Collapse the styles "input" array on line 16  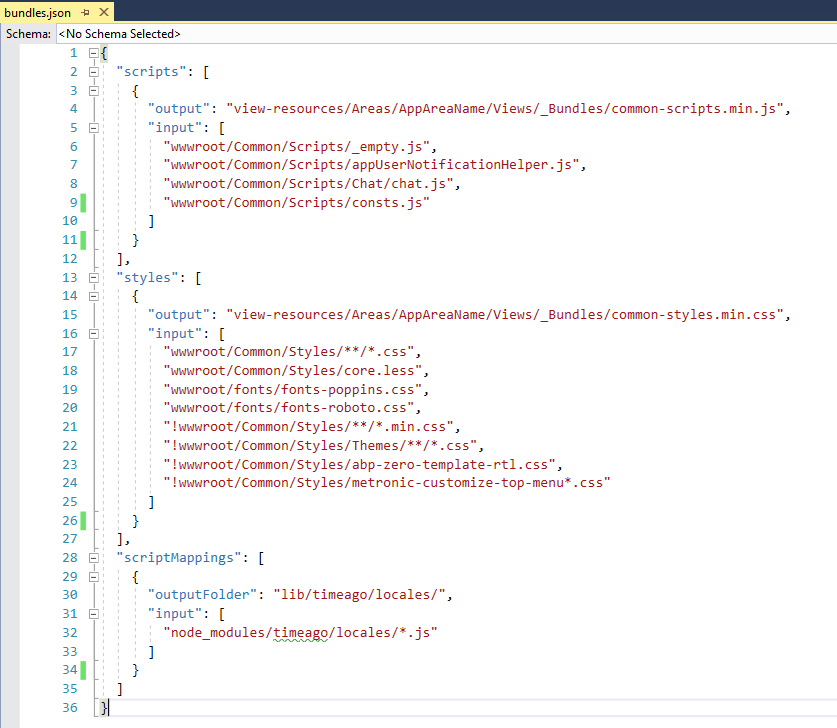point(93,333)
